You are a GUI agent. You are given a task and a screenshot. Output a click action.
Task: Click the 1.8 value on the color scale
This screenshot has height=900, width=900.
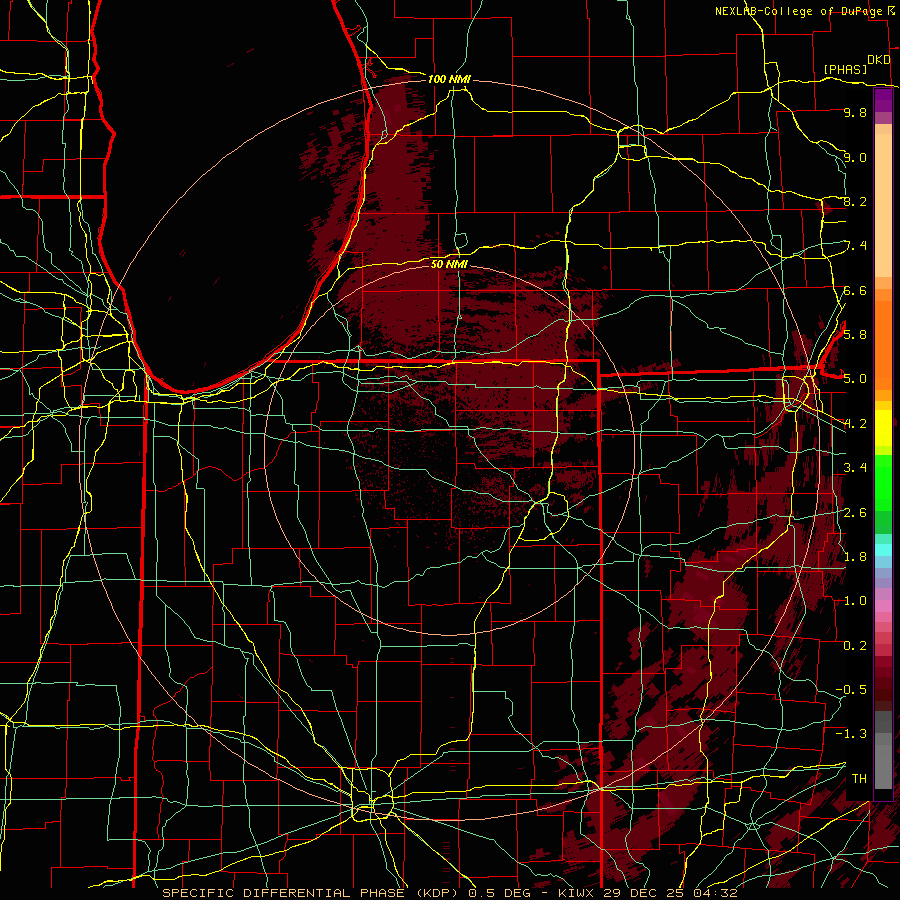coord(855,556)
